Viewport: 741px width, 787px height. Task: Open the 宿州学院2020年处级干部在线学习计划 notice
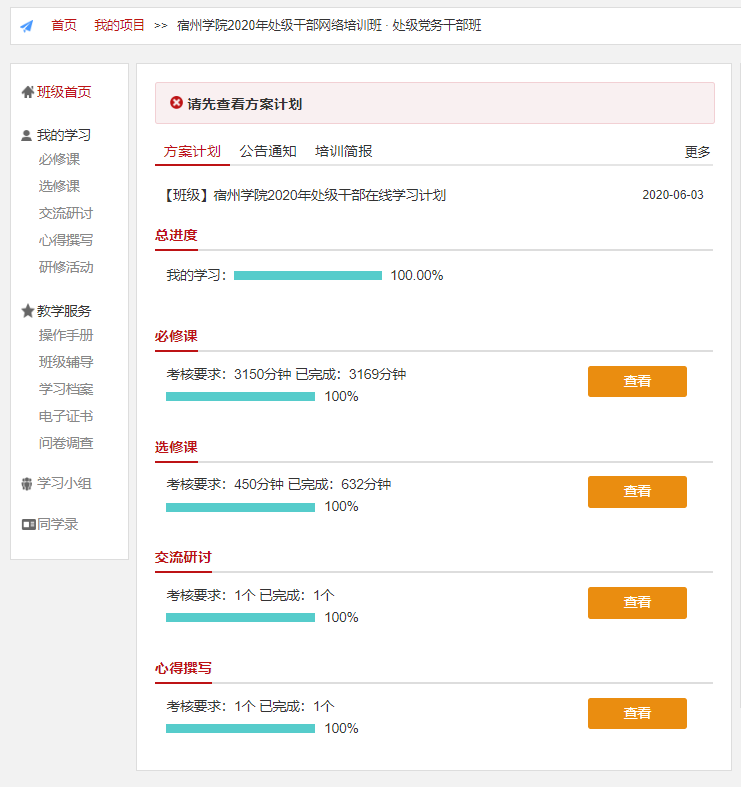304,195
